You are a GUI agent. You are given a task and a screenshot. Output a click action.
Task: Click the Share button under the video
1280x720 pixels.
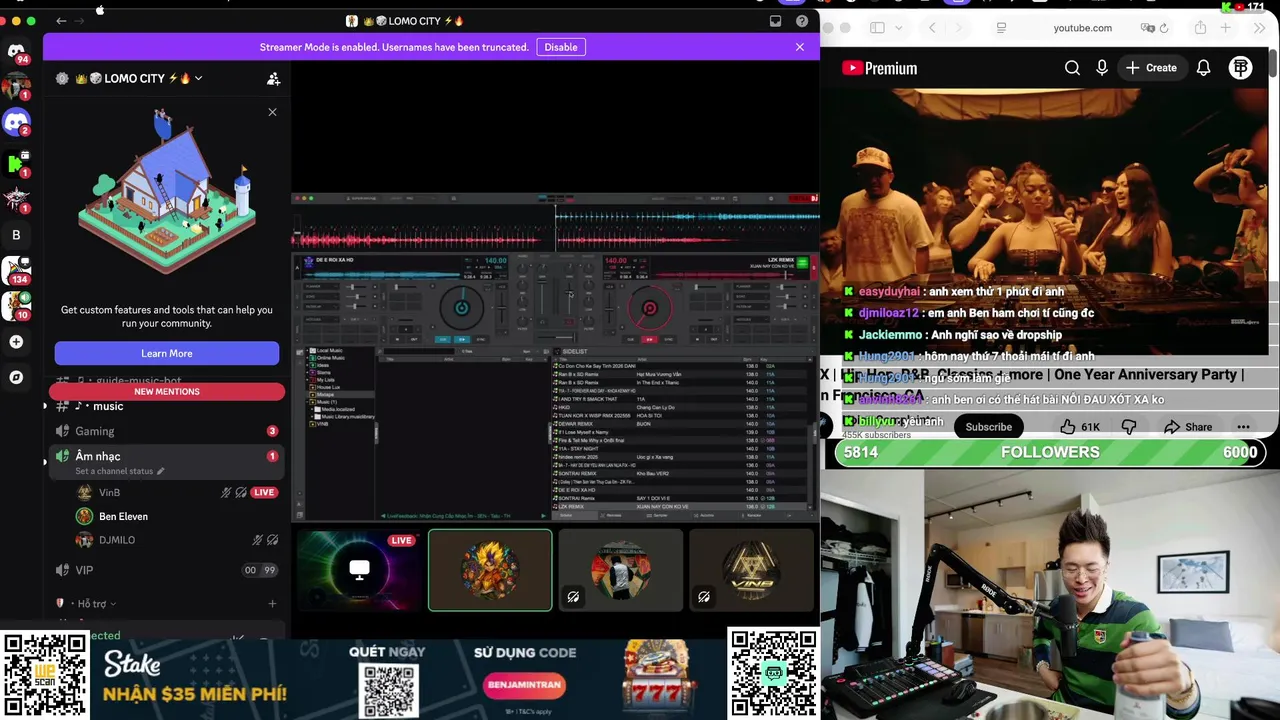(x=1188, y=427)
